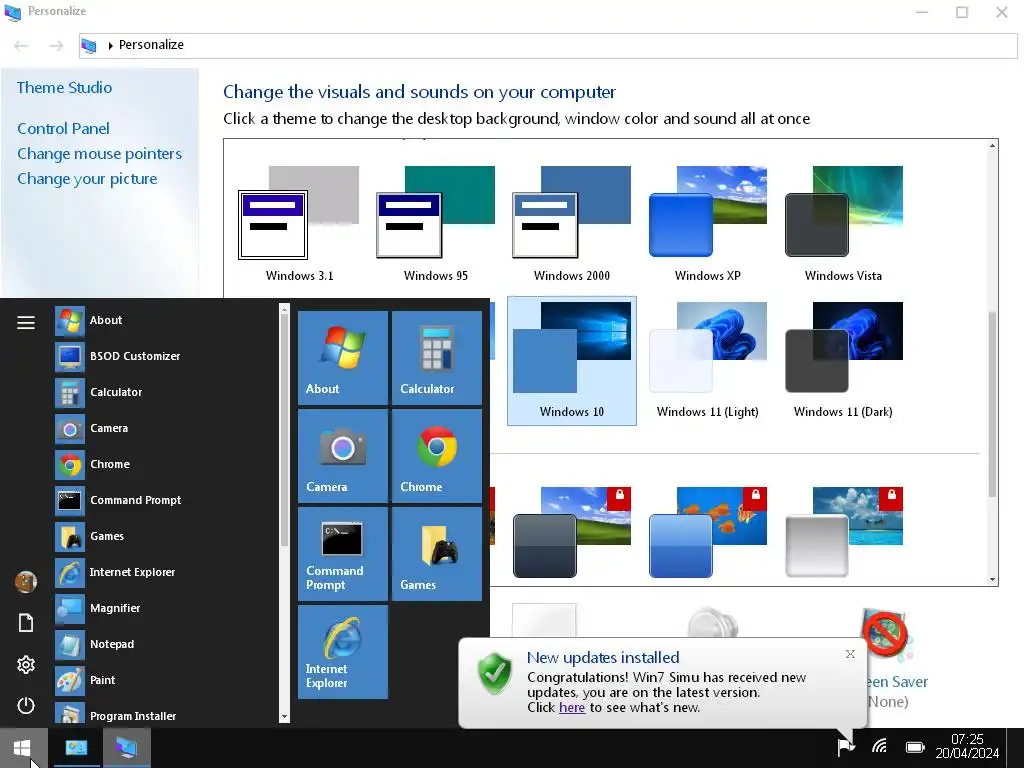The image size is (1024, 768).
Task: Click the Command Prompt icon in app list
Action: point(70,500)
